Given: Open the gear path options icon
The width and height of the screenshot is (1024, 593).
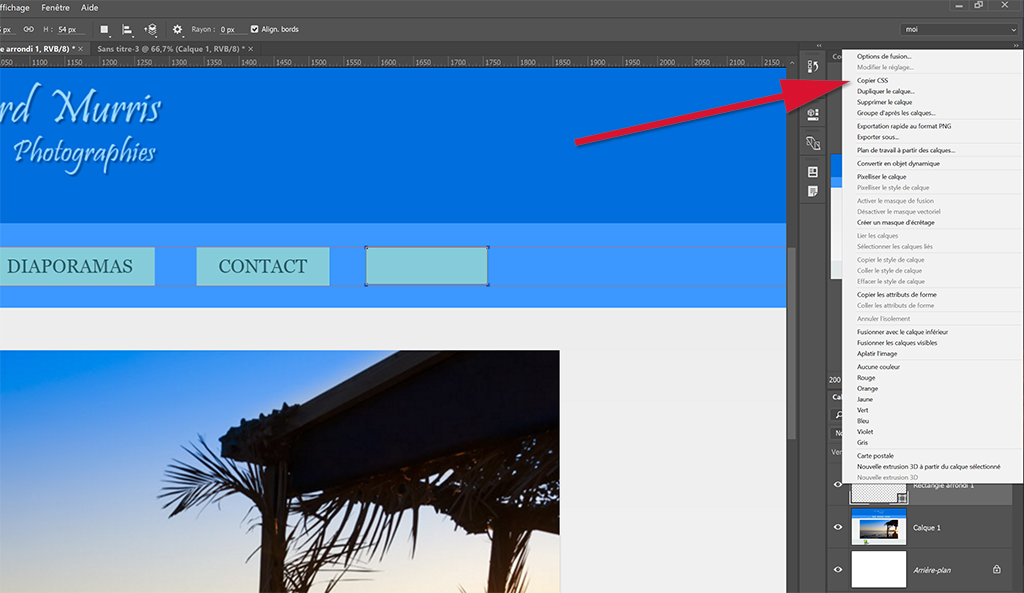Looking at the screenshot, I should coord(177,29).
